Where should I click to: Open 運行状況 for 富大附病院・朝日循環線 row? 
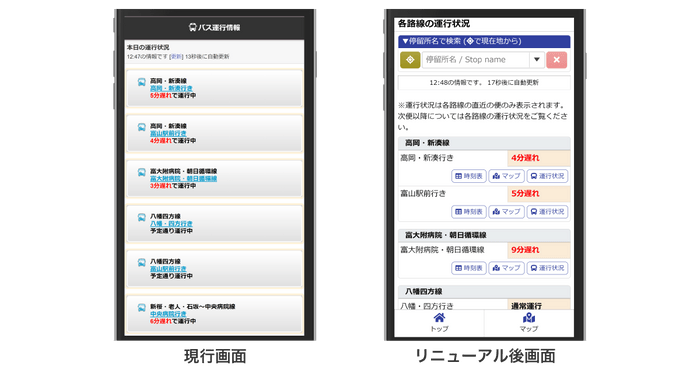coord(547,268)
